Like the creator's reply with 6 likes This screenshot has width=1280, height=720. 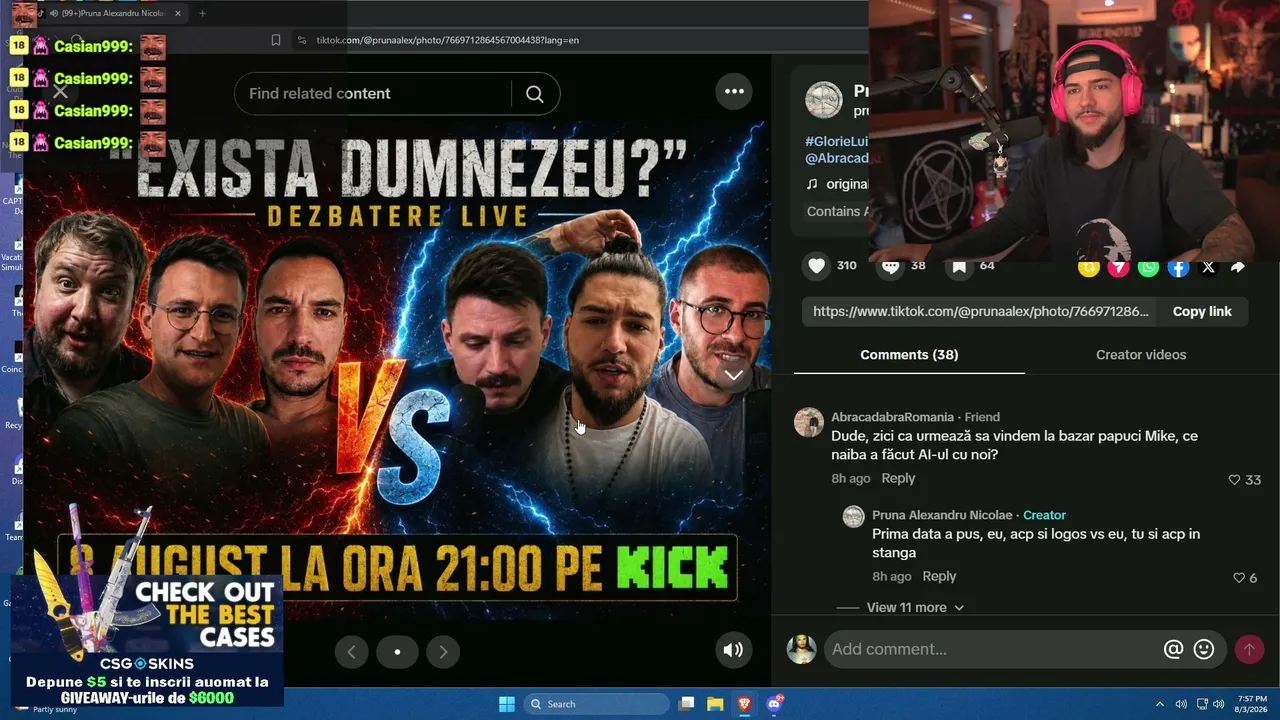[1239, 578]
